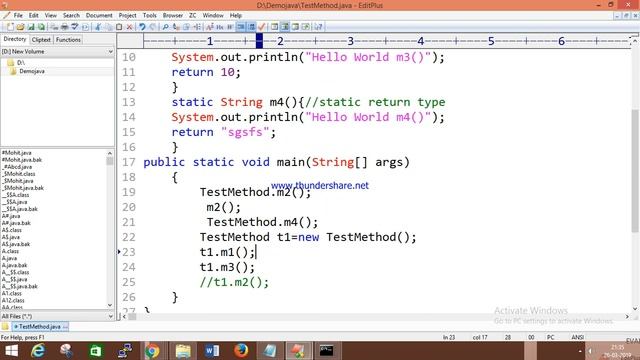
Task: Click scroll-up arrow of file list
Action: click(110, 153)
